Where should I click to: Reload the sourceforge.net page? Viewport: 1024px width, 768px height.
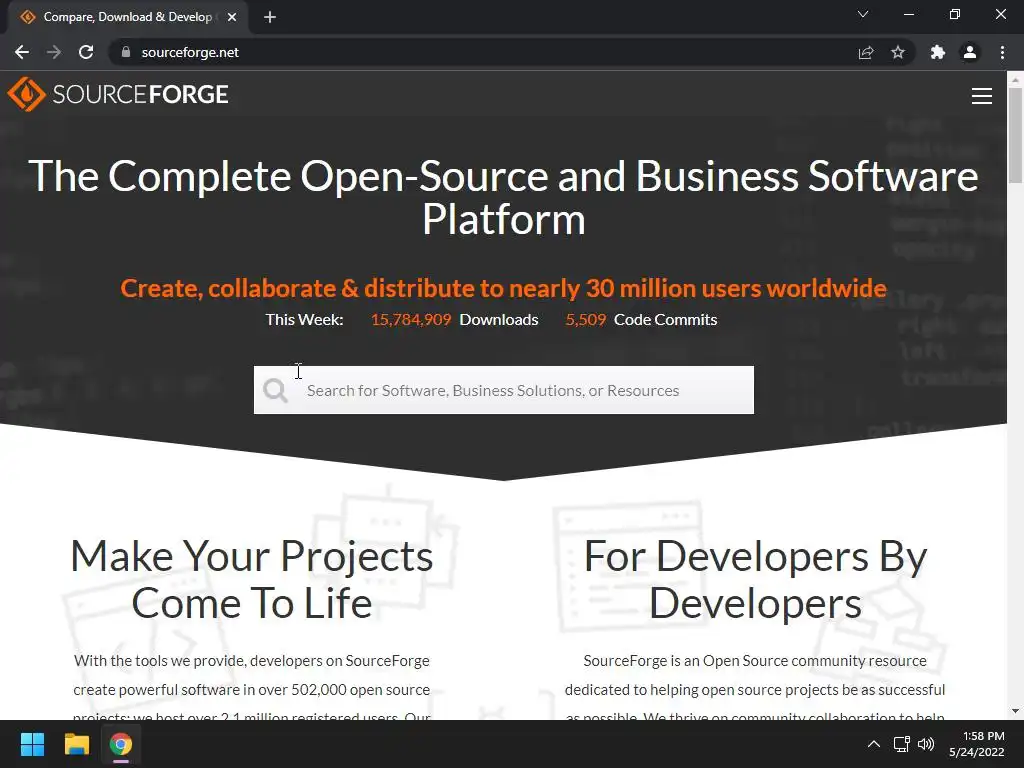click(86, 52)
